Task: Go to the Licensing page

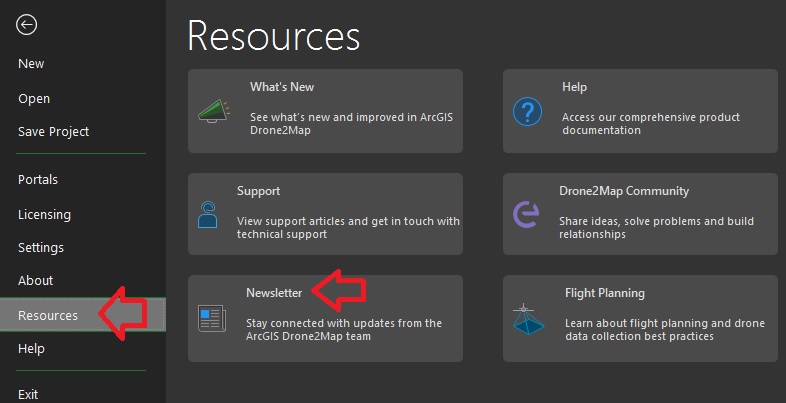Action: tap(45, 215)
